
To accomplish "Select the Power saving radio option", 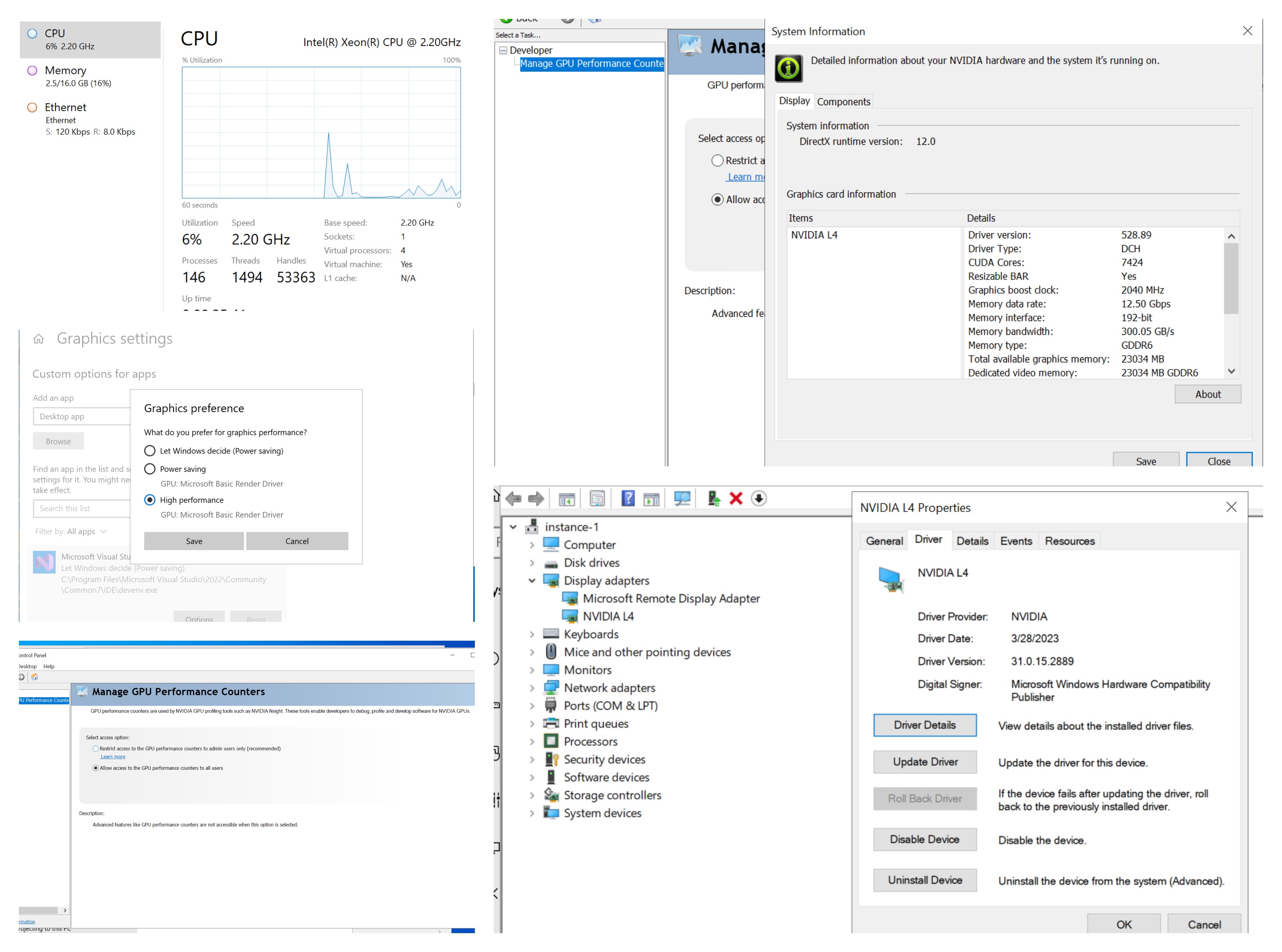I will [x=150, y=469].
